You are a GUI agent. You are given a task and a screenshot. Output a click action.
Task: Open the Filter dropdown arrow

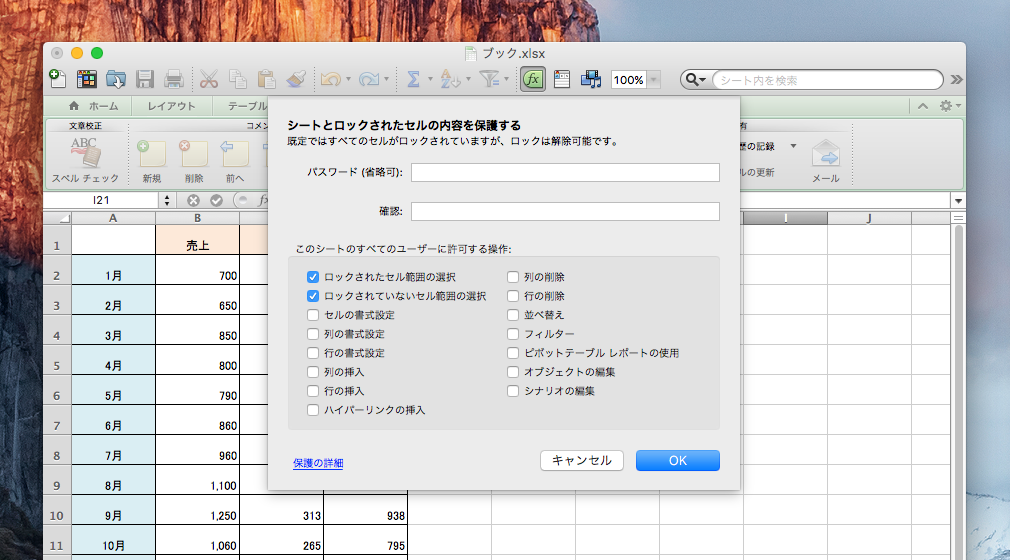[506, 79]
